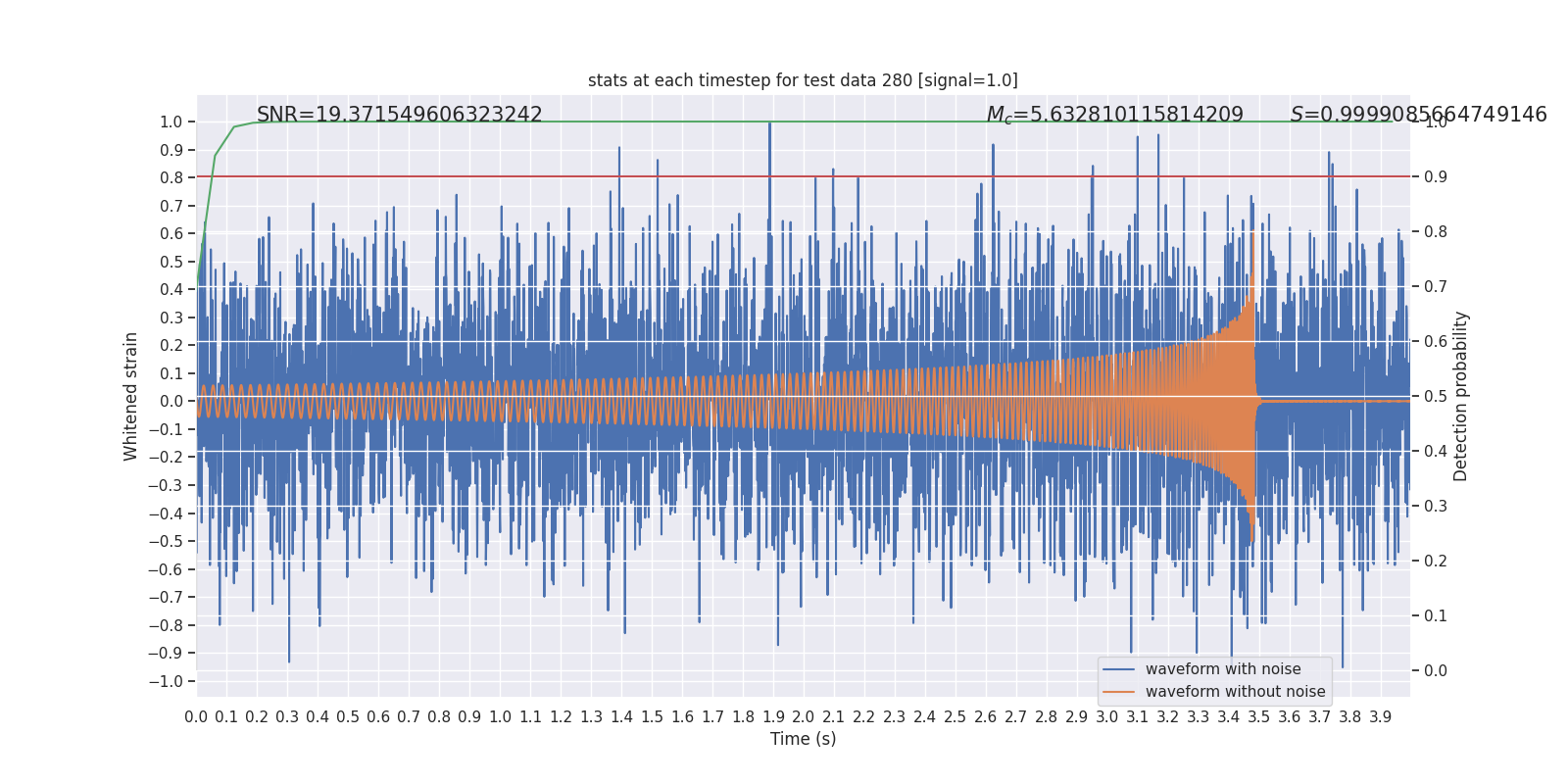This screenshot has width=1568, height=784.
Task: Select time axis tick label 0.3
Action: coord(287,716)
